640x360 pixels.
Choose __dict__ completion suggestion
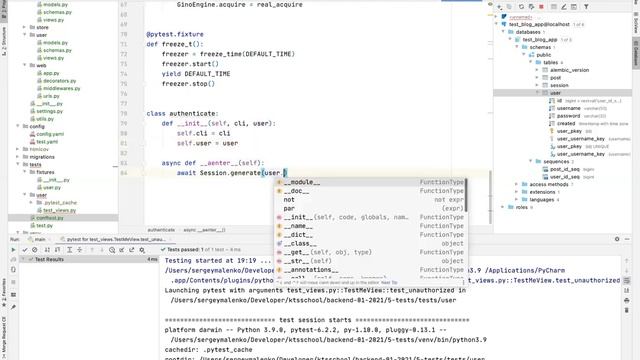[370, 235]
